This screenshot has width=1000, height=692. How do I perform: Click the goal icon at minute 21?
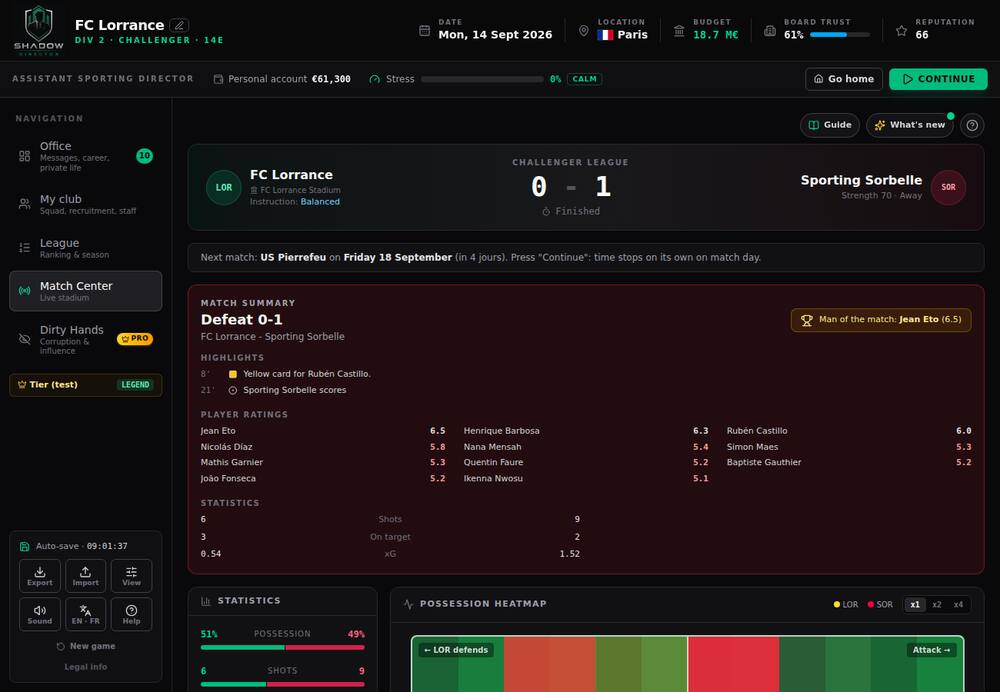coord(233,390)
